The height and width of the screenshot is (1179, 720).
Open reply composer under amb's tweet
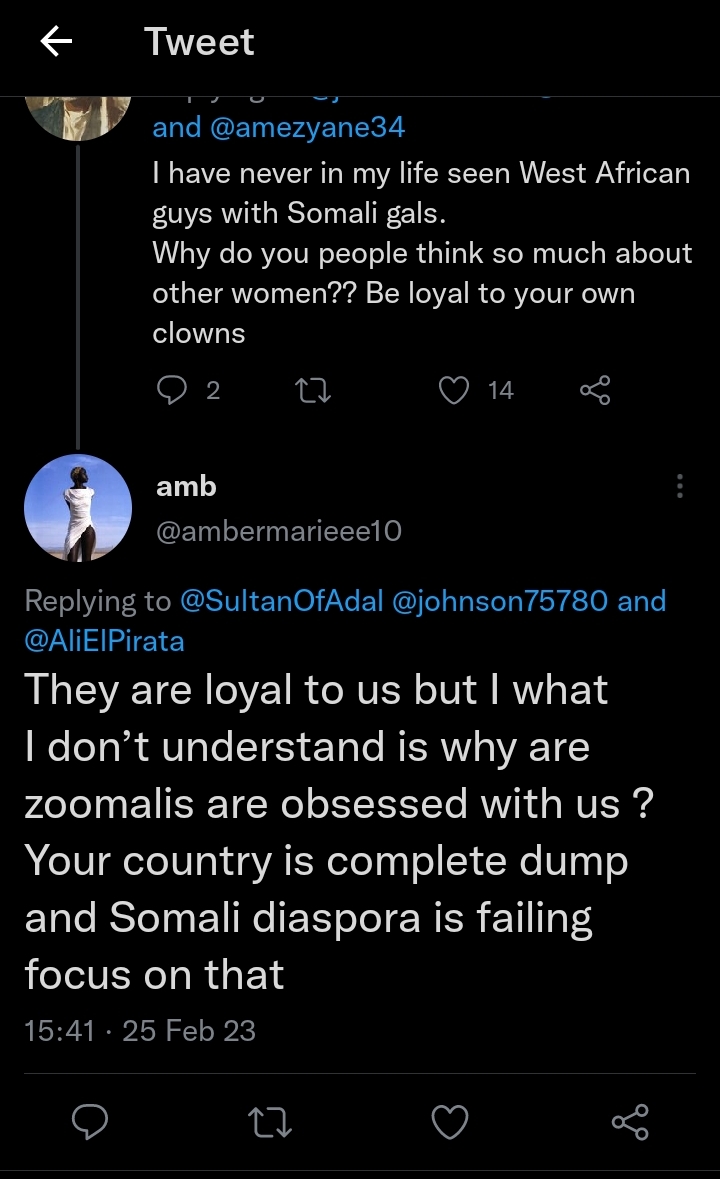(90, 1122)
